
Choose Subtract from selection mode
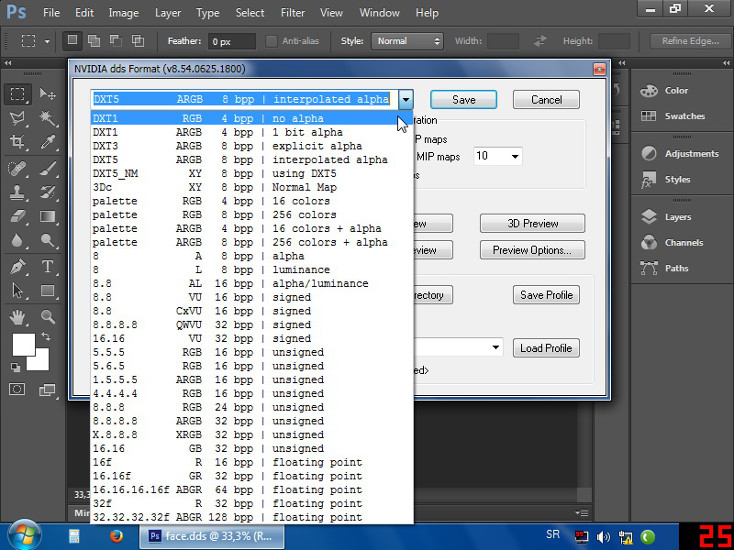pos(116,41)
